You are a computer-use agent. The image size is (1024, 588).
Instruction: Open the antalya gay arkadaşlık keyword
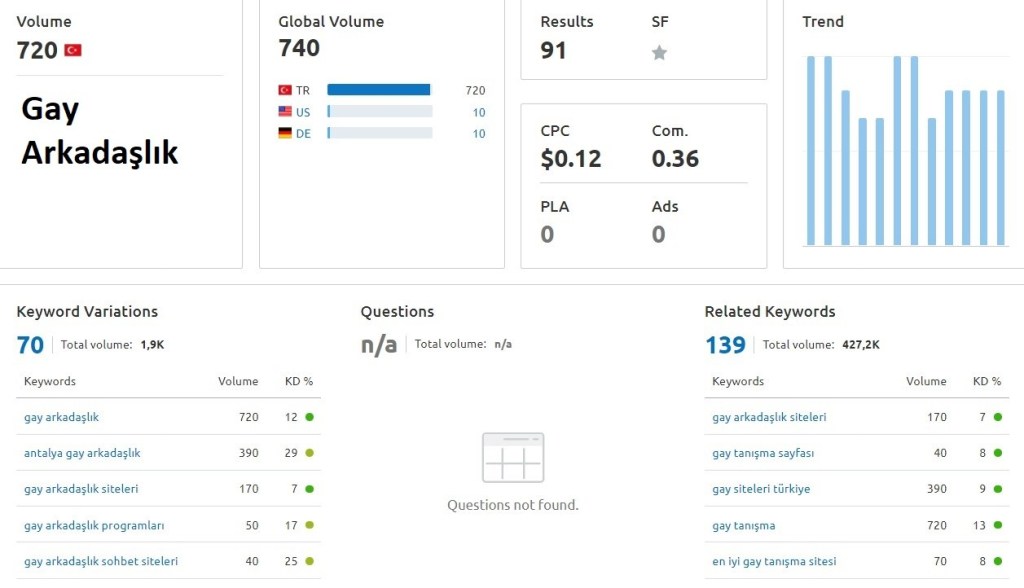(x=82, y=453)
